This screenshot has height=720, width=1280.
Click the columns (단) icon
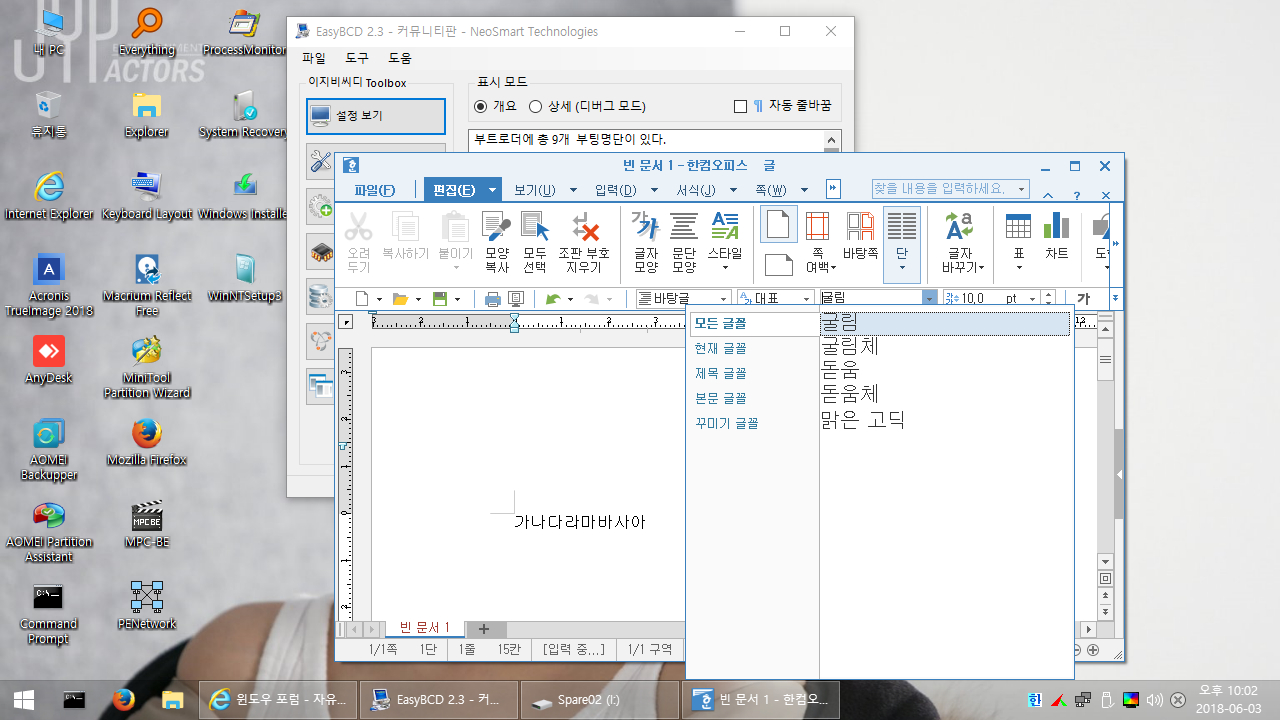coord(902,227)
